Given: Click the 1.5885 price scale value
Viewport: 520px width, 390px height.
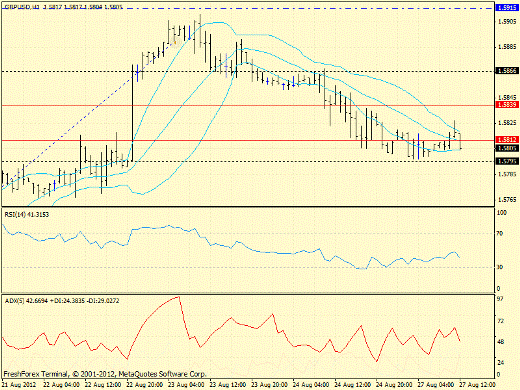Looking at the screenshot, I should click(507, 47).
